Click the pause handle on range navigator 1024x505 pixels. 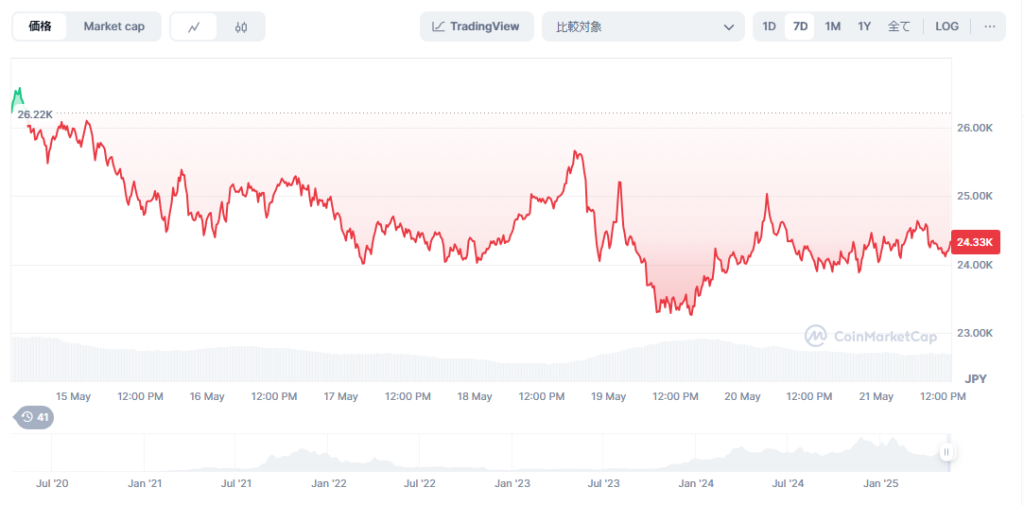pyautogui.click(x=945, y=453)
